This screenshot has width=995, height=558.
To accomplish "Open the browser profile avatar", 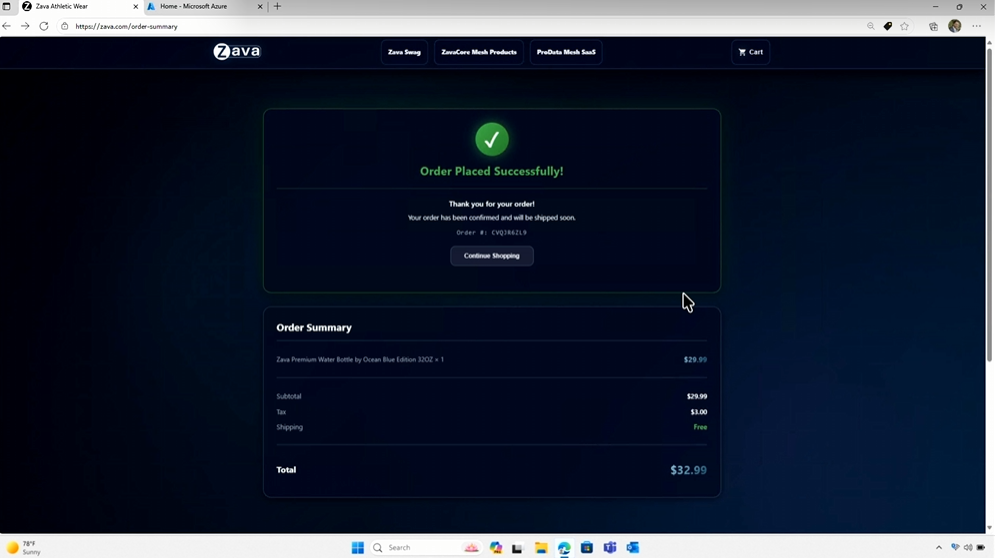I will (954, 26).
